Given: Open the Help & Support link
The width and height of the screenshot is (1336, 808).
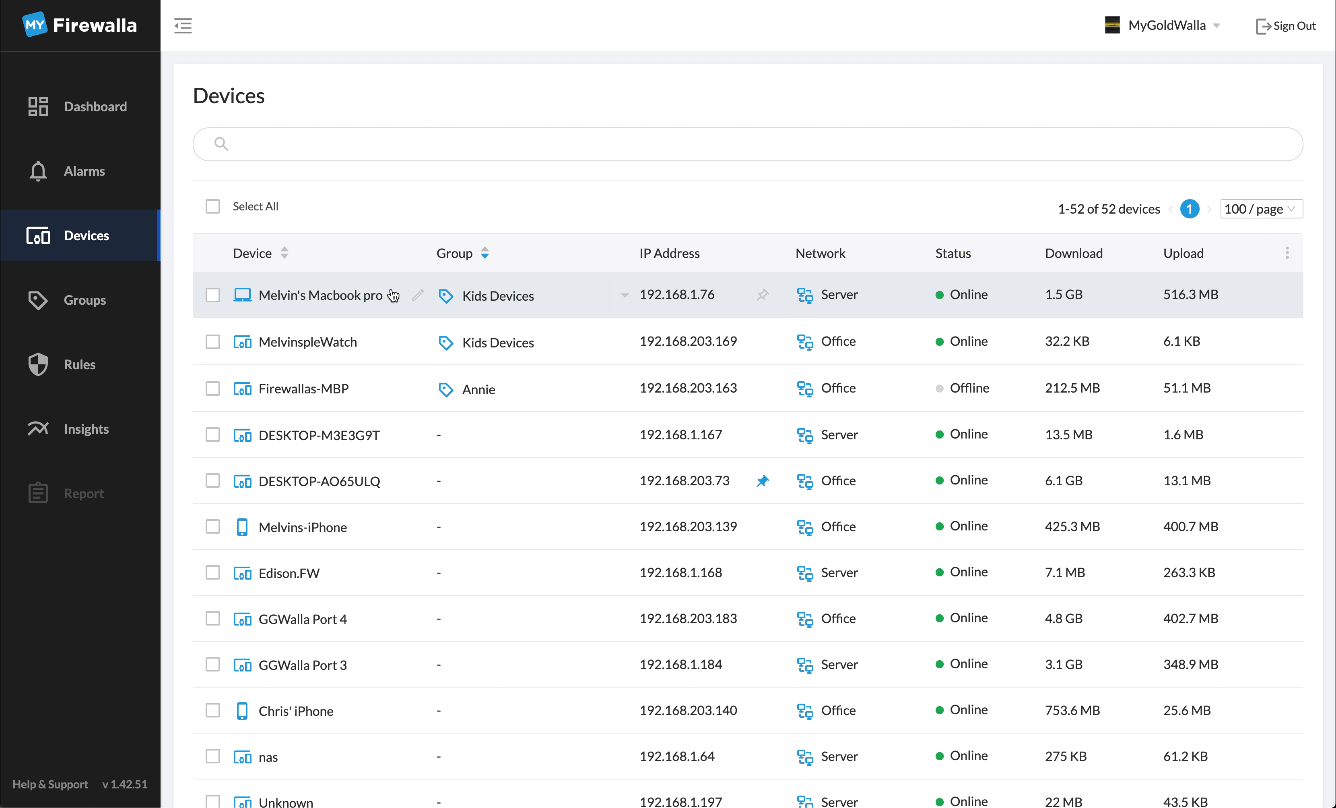Looking at the screenshot, I should coord(50,784).
